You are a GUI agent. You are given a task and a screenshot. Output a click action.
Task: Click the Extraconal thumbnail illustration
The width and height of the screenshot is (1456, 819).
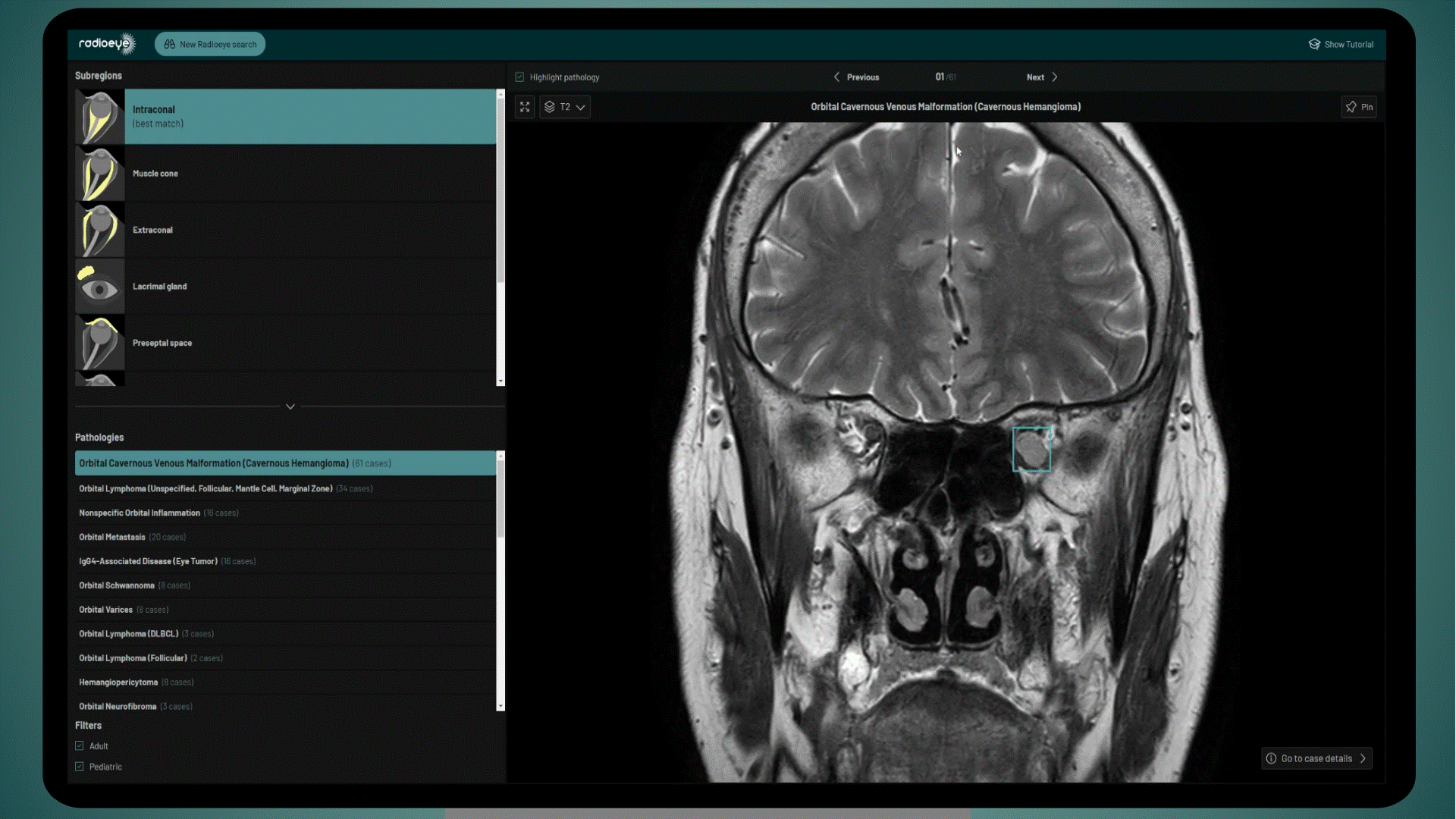click(x=100, y=230)
